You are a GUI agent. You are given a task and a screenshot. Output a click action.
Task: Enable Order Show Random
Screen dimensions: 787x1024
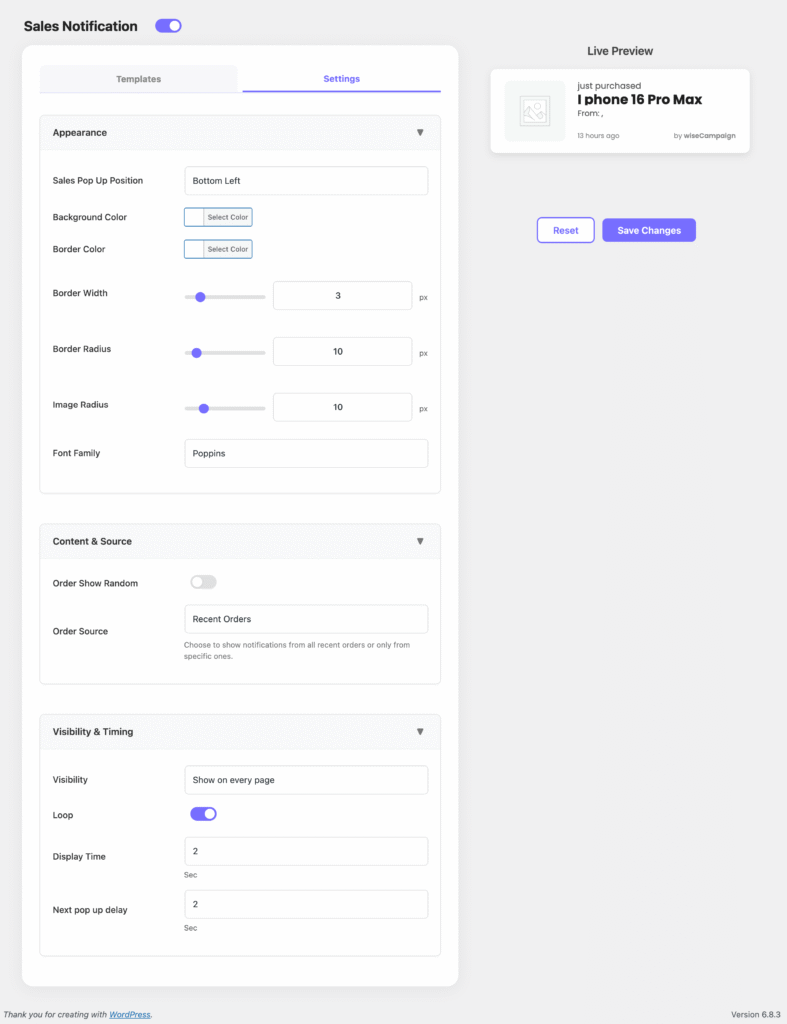point(203,581)
